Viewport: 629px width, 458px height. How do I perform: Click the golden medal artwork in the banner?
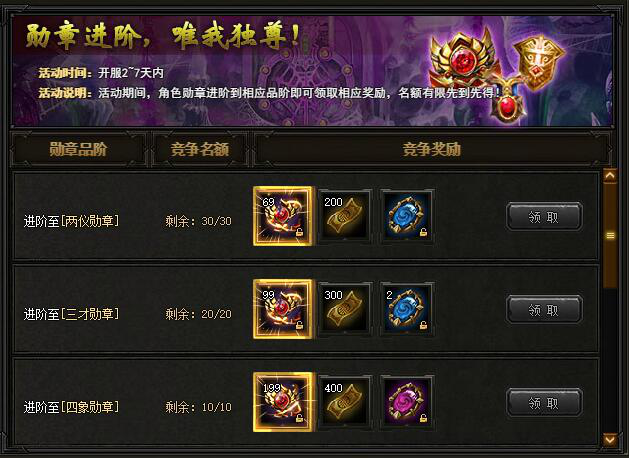coord(496,72)
